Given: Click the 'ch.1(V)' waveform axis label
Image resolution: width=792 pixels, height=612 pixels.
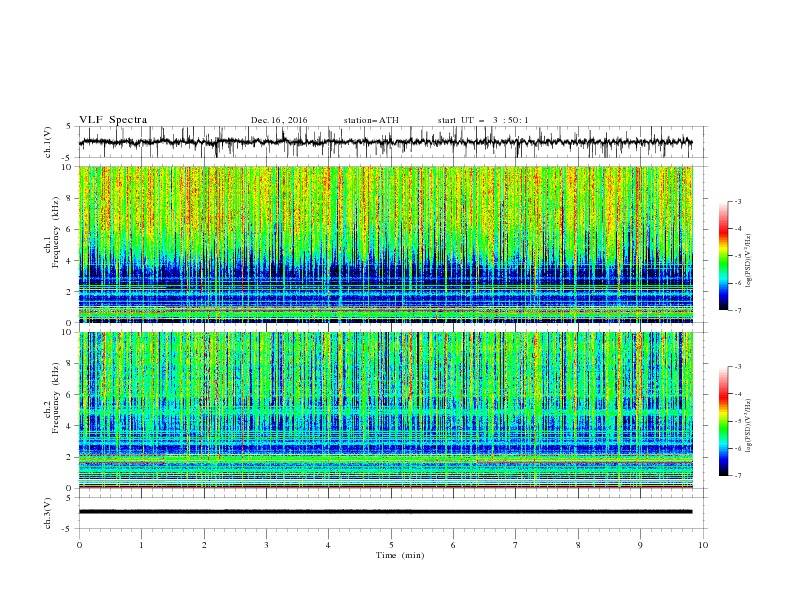Looking at the screenshot, I should click(x=48, y=142).
